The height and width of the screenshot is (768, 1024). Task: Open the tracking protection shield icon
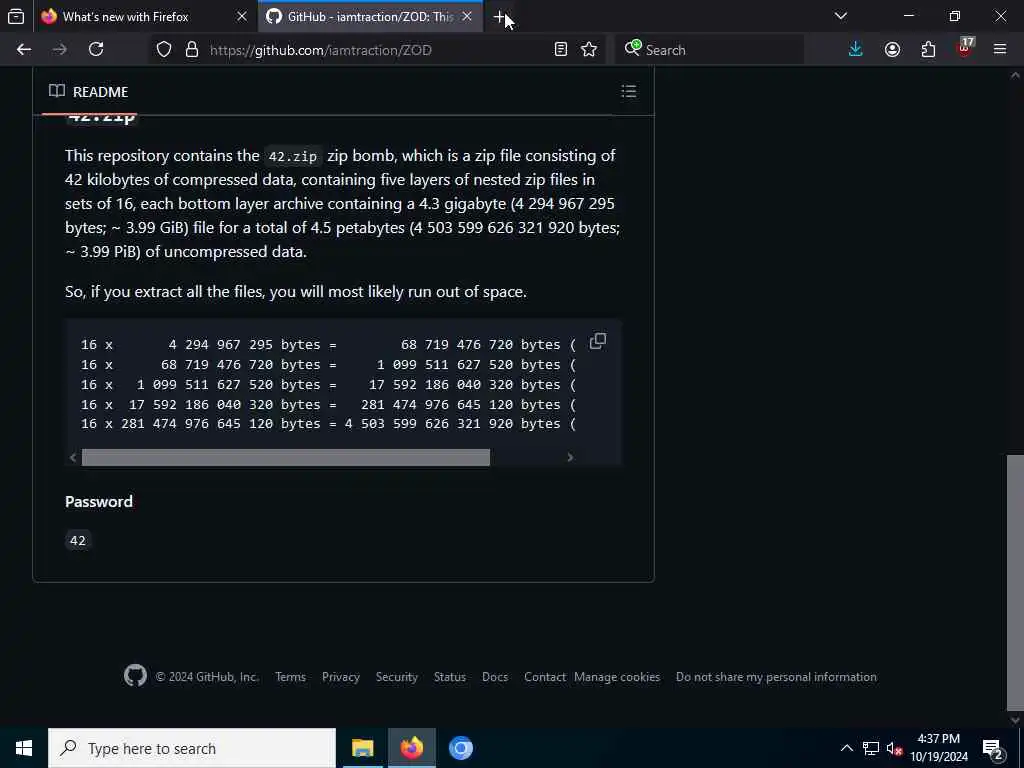(164, 50)
